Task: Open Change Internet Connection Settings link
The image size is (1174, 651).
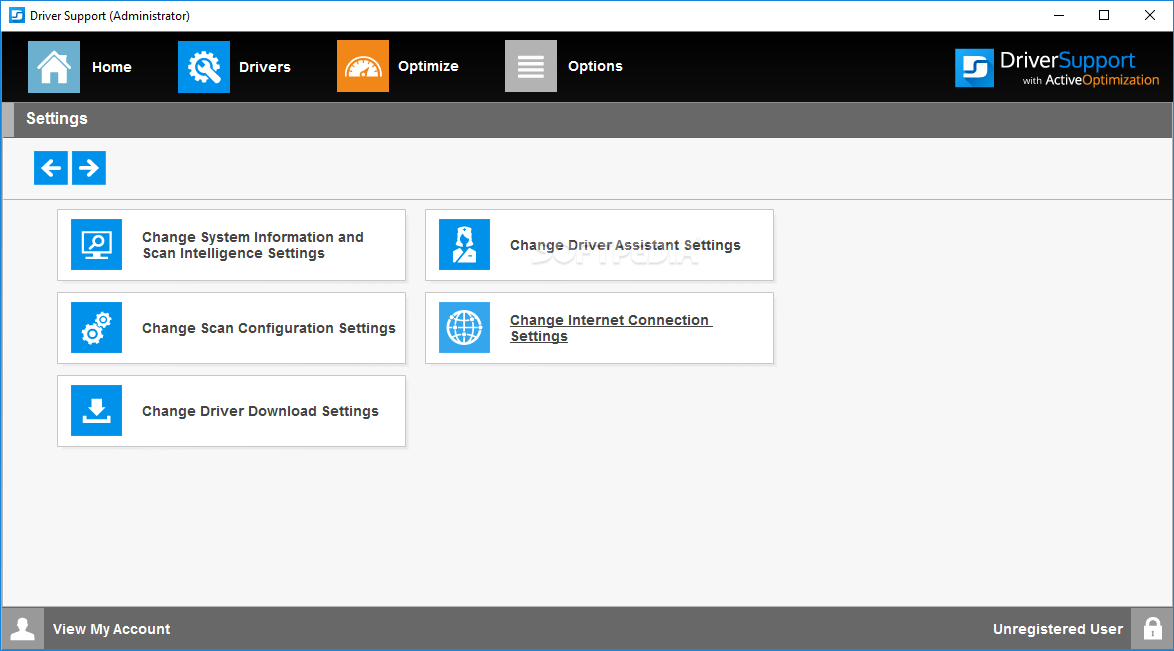Action: pyautogui.click(x=611, y=328)
